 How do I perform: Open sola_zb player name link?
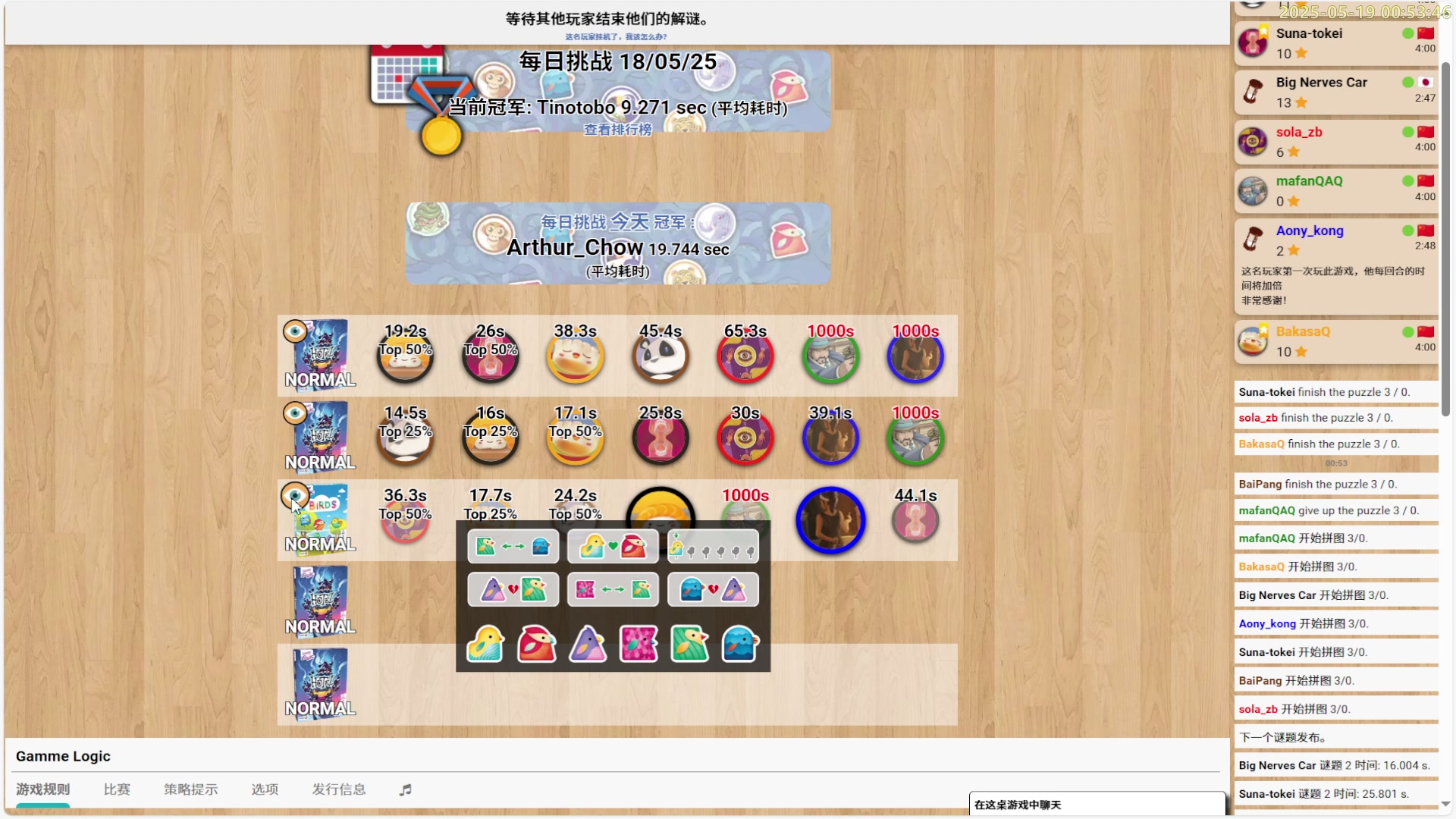[x=1299, y=132]
